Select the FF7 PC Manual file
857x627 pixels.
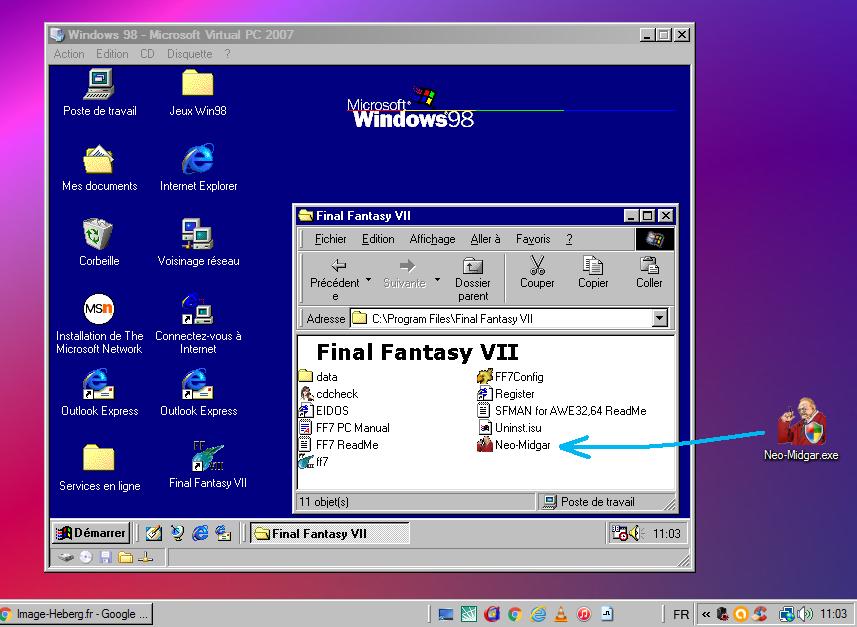344,427
